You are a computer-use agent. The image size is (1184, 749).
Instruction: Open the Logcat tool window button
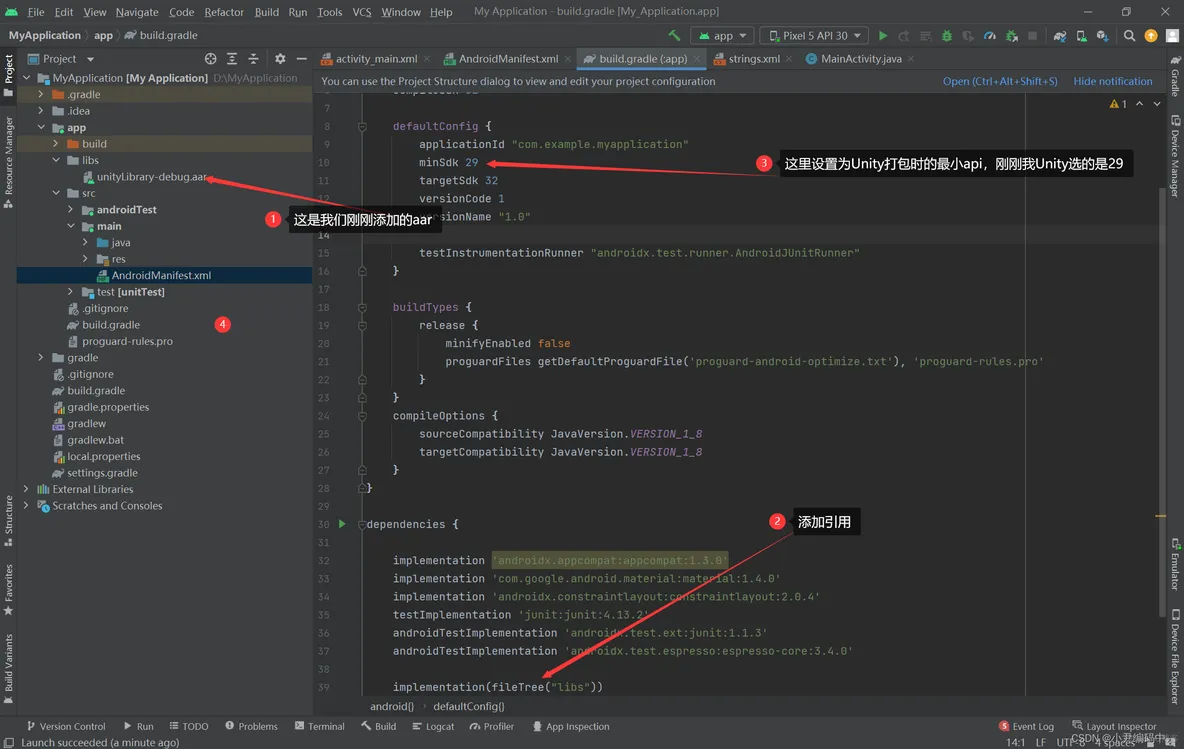click(433, 726)
